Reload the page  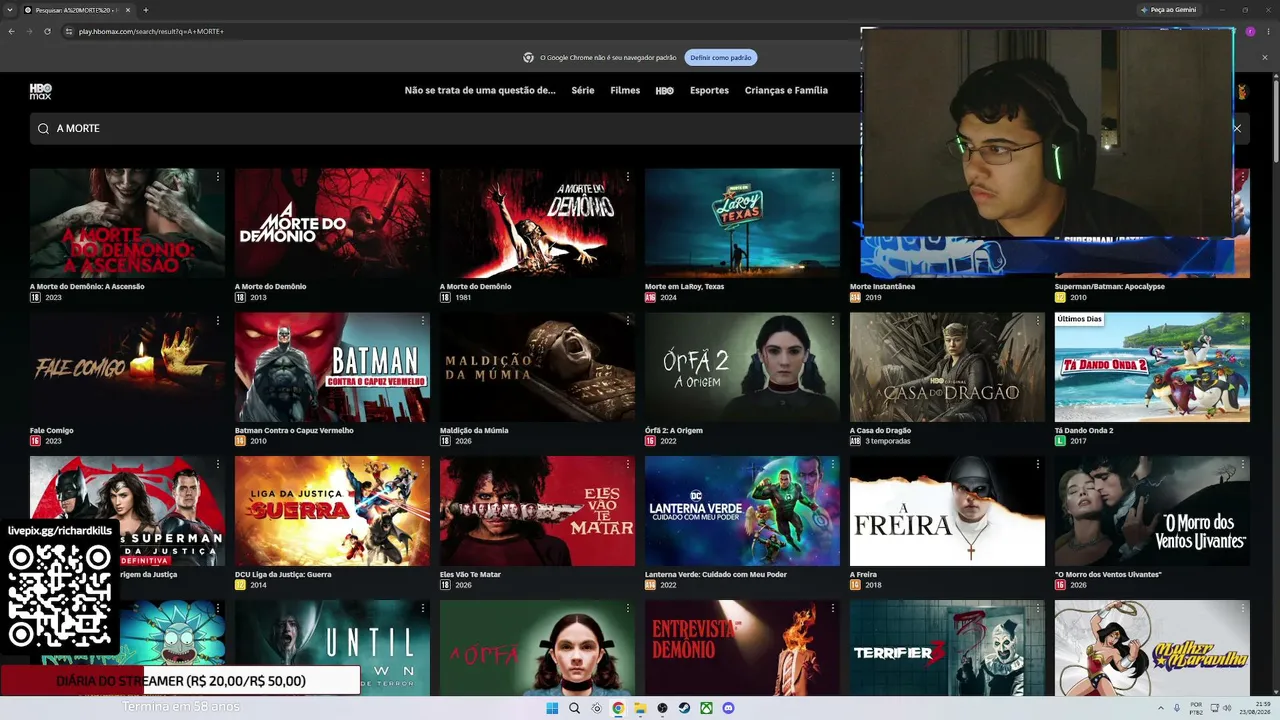(47, 31)
